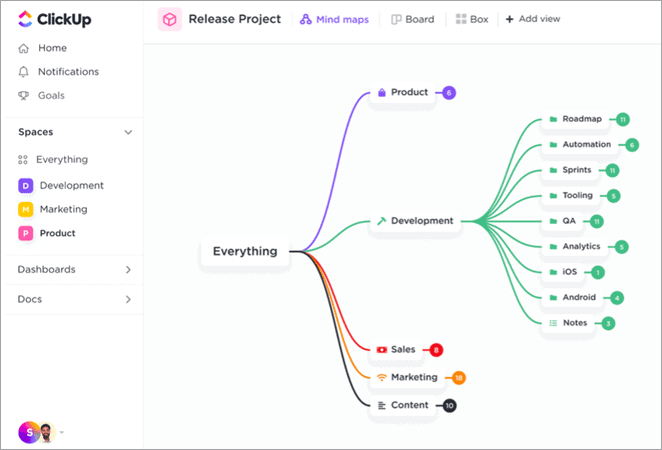
Task: Open the Notifications bell item
Action: 67,72
